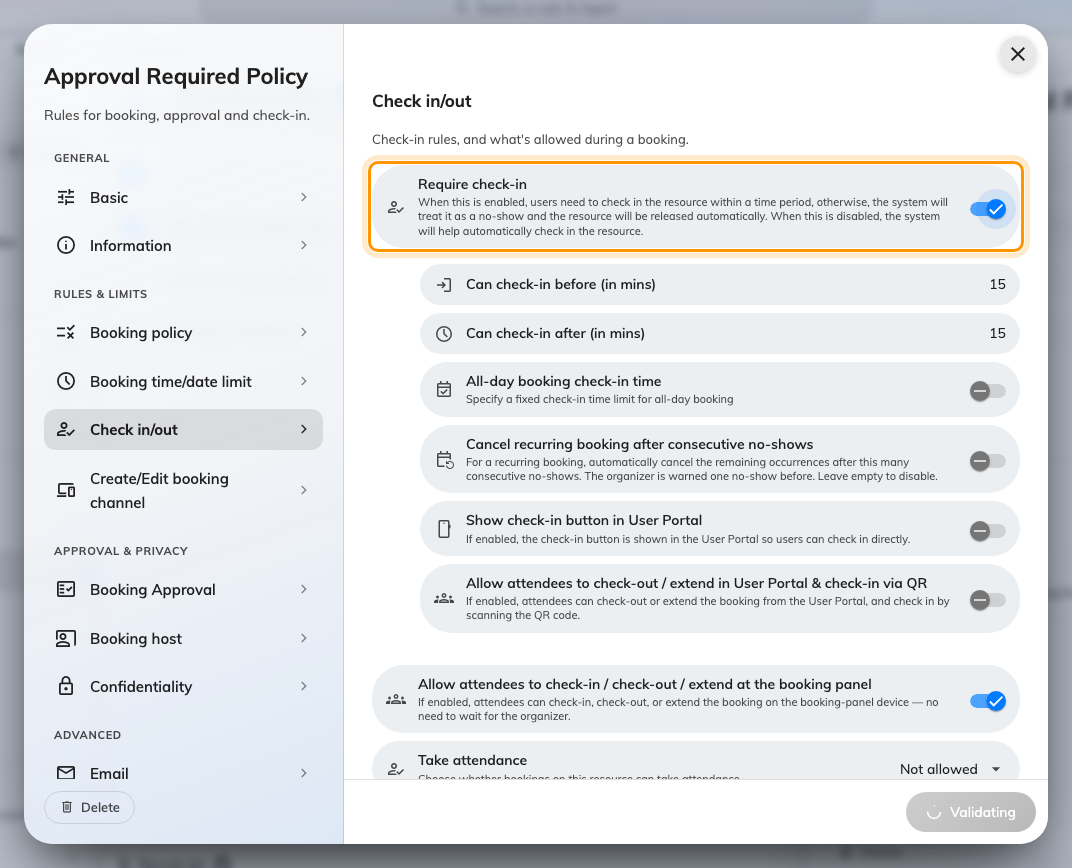
Task: Enable Cancel recurring booking after no-shows toggle
Action: 988,461
